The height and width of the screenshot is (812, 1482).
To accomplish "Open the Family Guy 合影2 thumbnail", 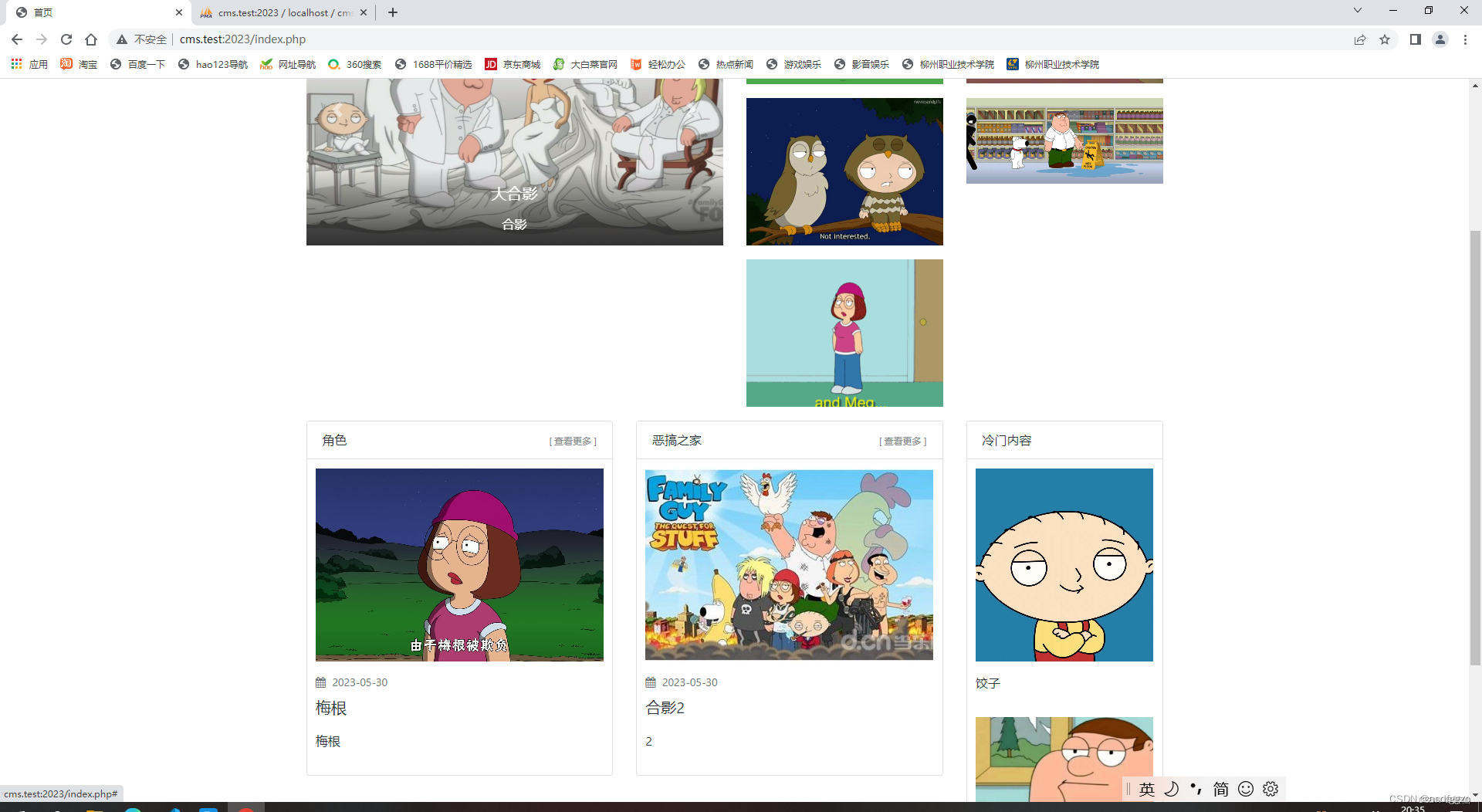I will click(789, 565).
